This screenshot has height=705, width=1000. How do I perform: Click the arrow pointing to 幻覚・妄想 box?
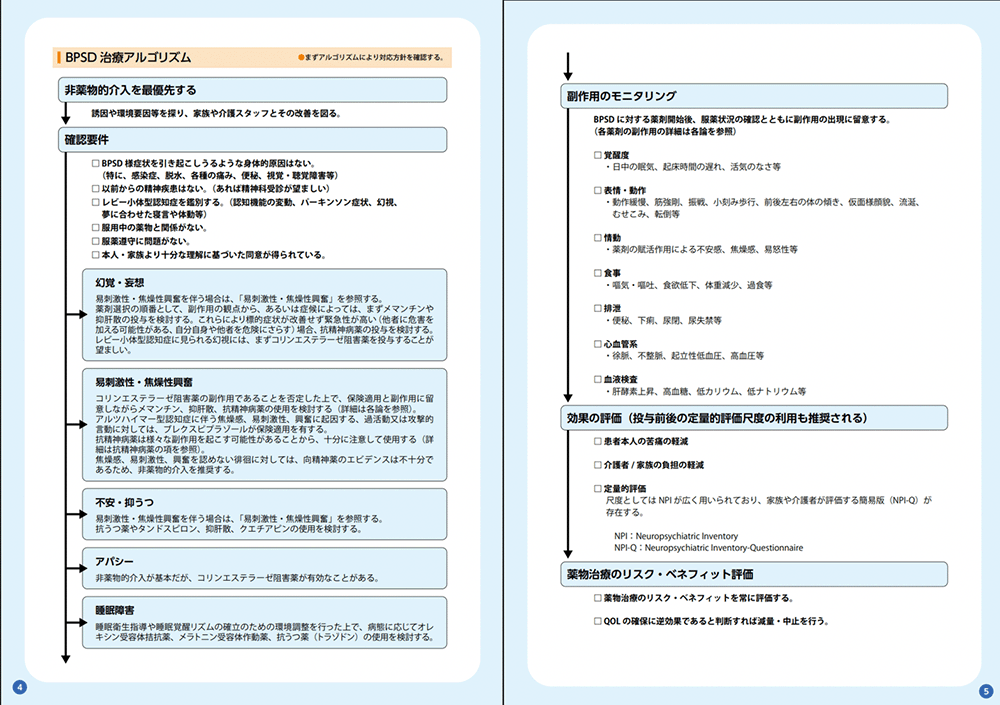[x=77, y=314]
